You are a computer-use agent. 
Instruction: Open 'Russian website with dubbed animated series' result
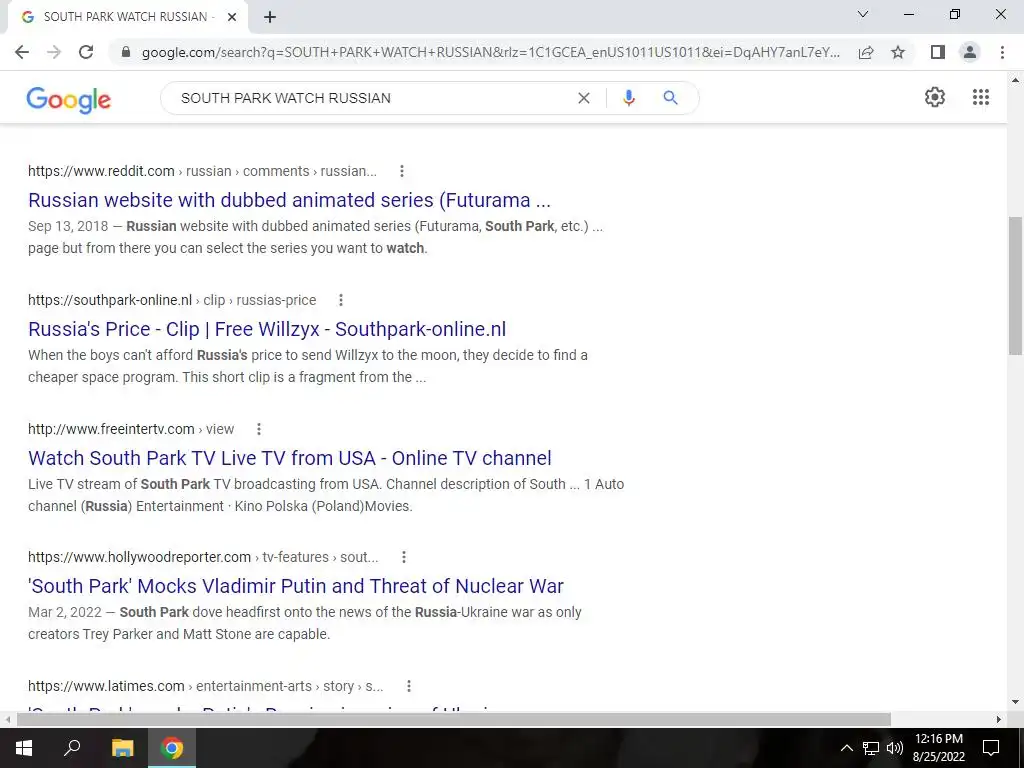289,200
